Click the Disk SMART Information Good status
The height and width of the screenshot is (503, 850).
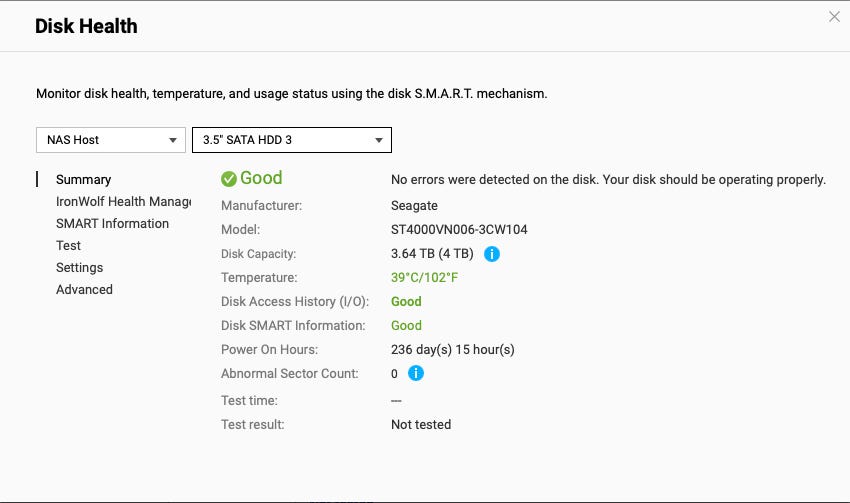click(x=406, y=326)
